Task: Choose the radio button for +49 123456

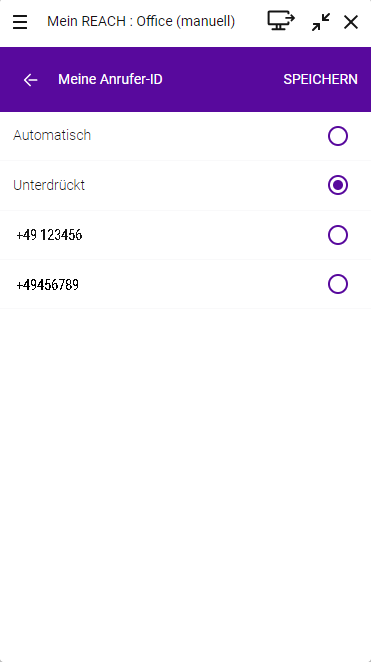Action: (x=338, y=235)
